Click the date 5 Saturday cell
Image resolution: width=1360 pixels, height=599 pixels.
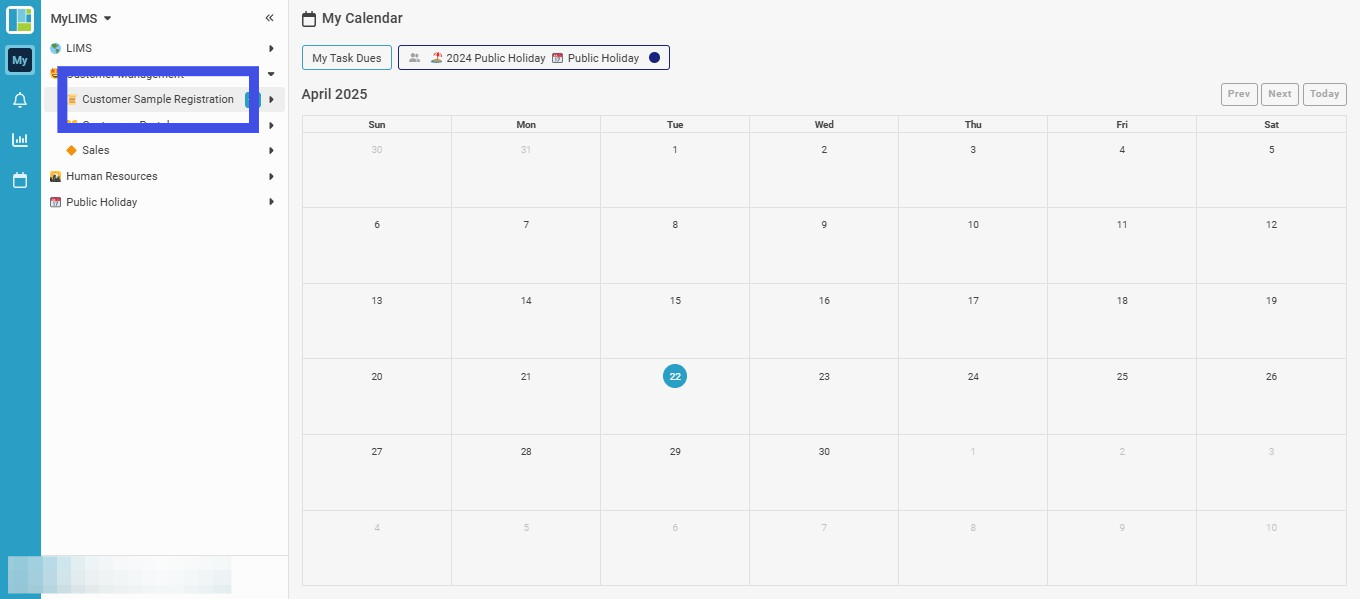[x=1271, y=170]
